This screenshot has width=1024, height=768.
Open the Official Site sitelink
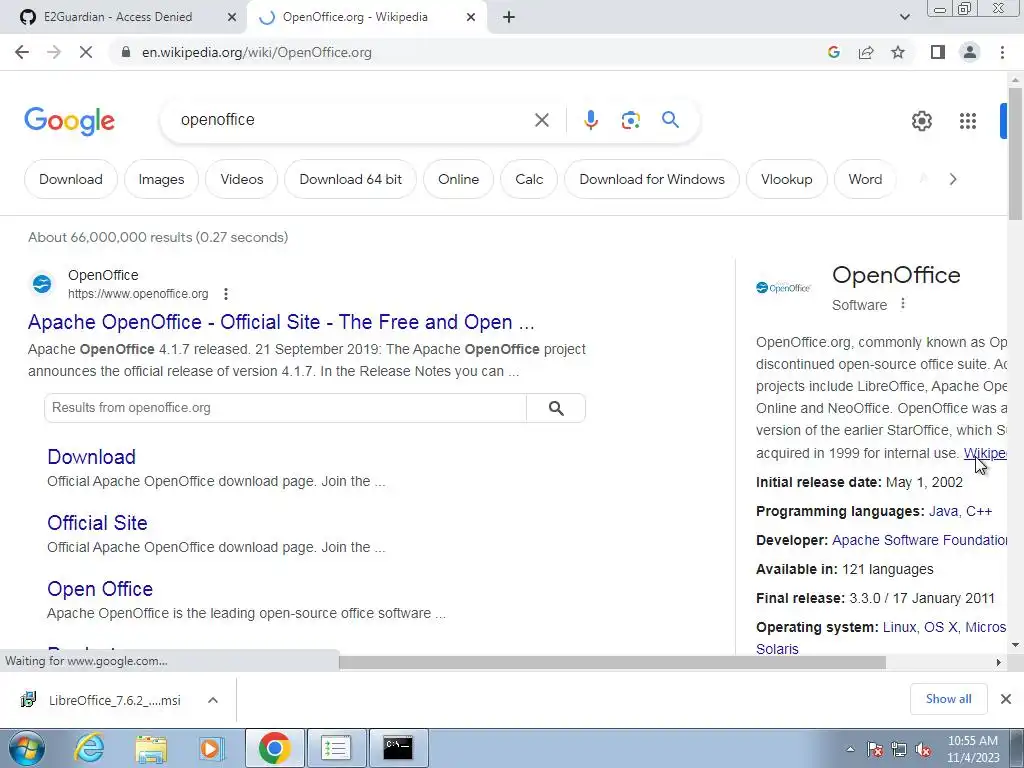[x=97, y=522]
